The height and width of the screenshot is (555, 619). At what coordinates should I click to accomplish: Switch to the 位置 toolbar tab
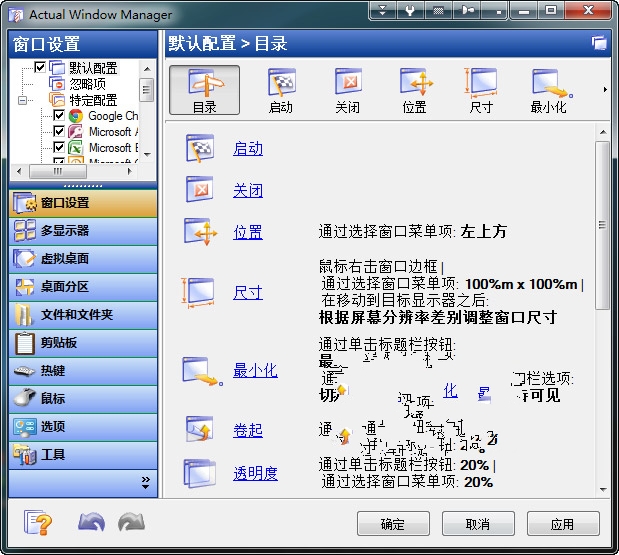pyautogui.click(x=415, y=90)
